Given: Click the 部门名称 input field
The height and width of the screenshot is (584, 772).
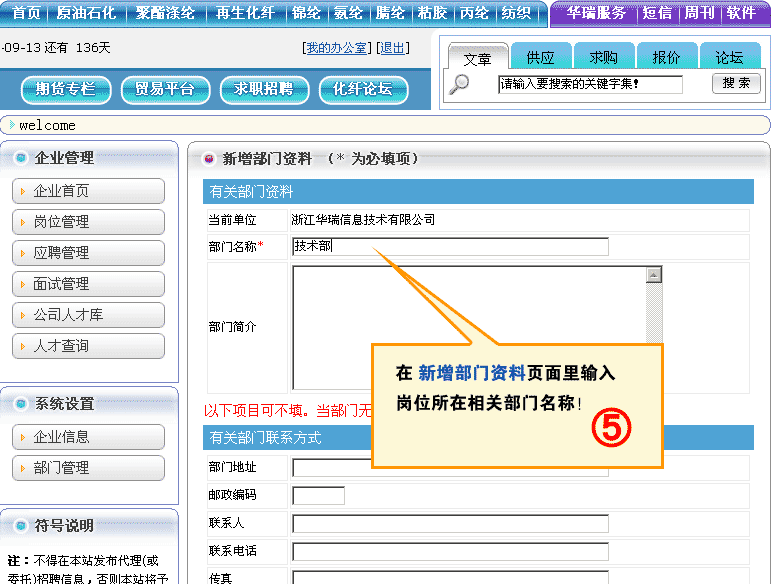Looking at the screenshot, I should point(450,247).
